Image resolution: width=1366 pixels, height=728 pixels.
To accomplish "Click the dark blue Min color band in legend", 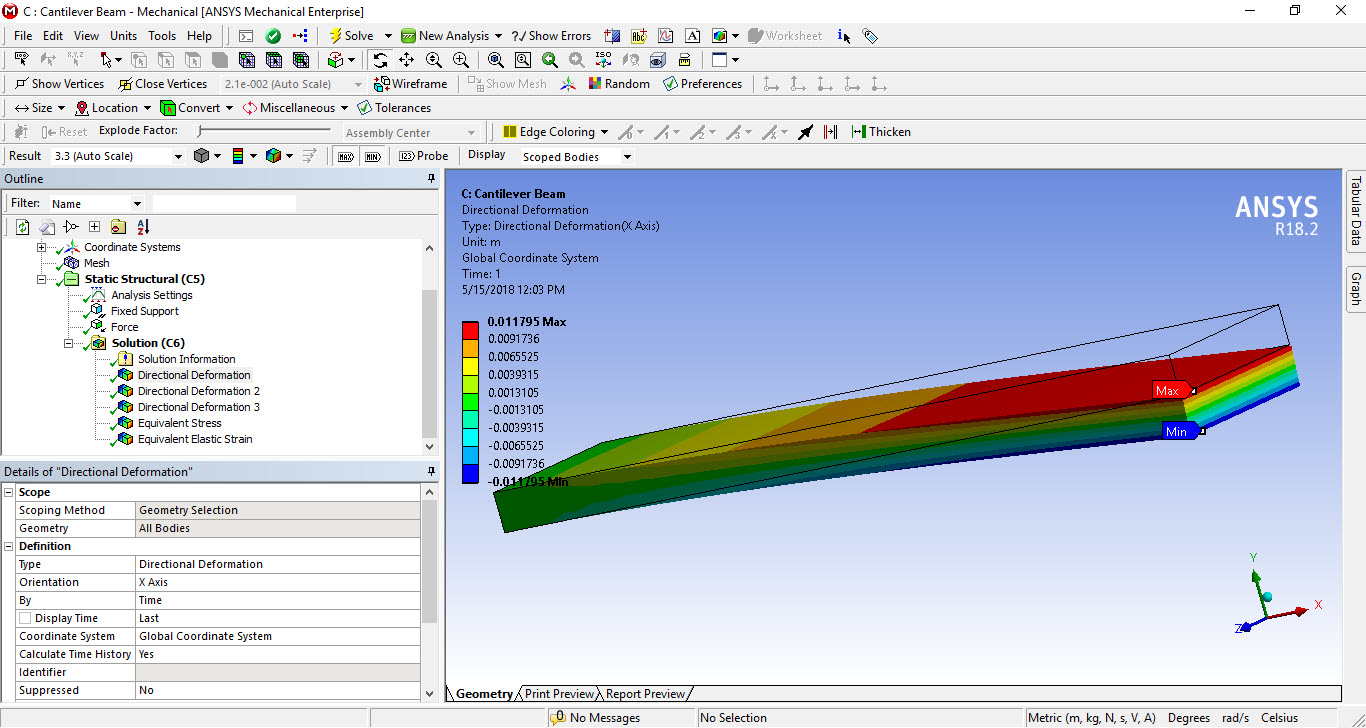I will pos(470,475).
